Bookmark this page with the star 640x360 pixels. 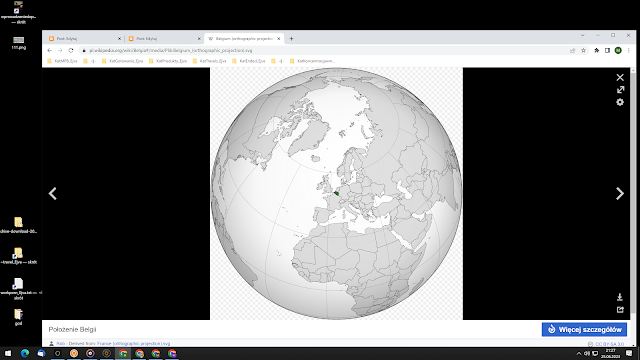pyautogui.click(x=583, y=50)
